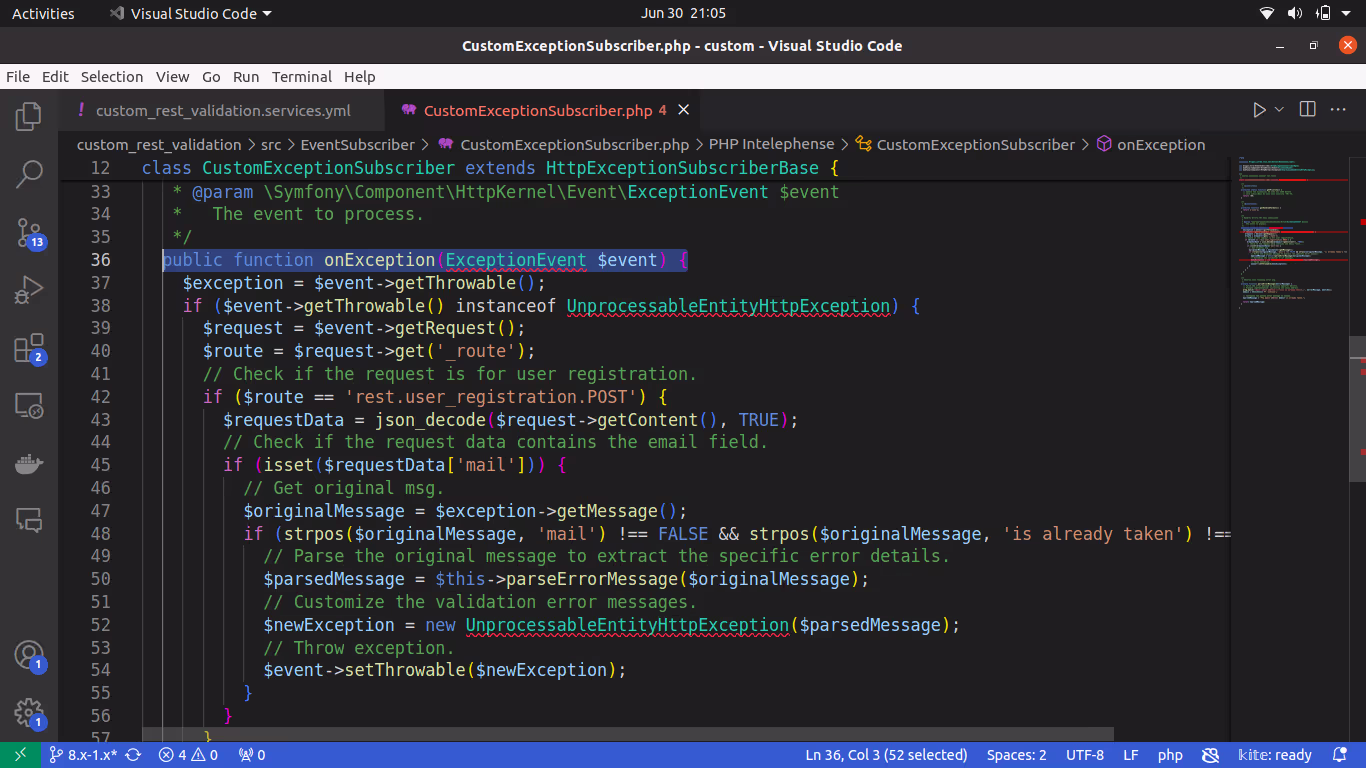The image size is (1366, 768).
Task: Click parseErrorMessage call on line 50
Action: coord(592,579)
